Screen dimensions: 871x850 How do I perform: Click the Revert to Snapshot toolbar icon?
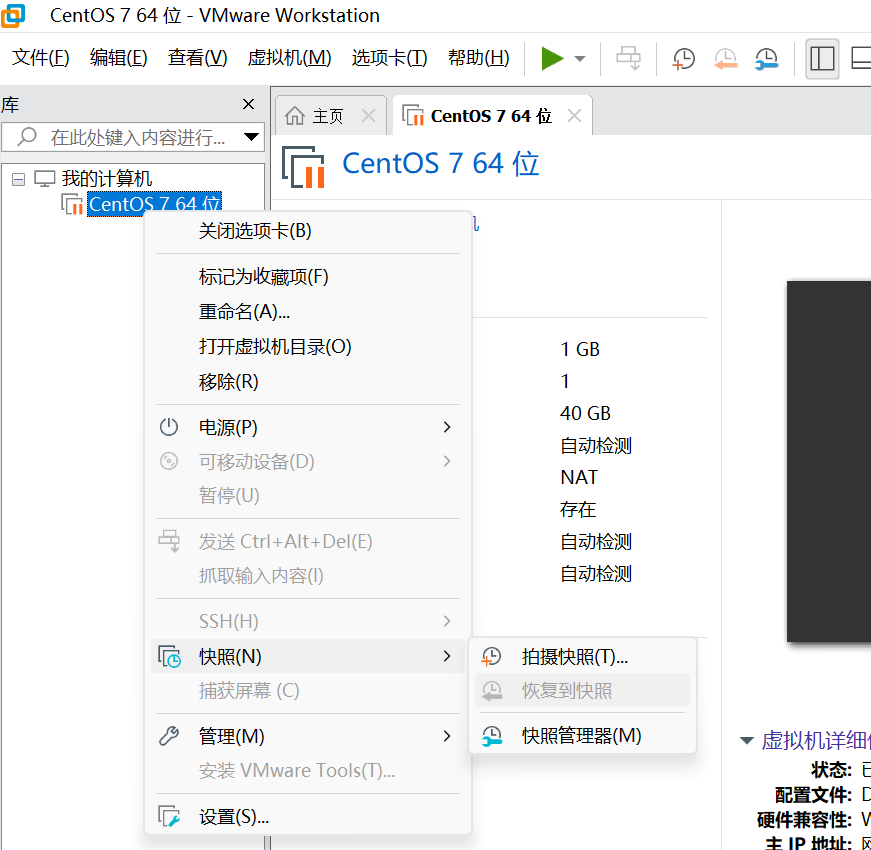coord(725,58)
